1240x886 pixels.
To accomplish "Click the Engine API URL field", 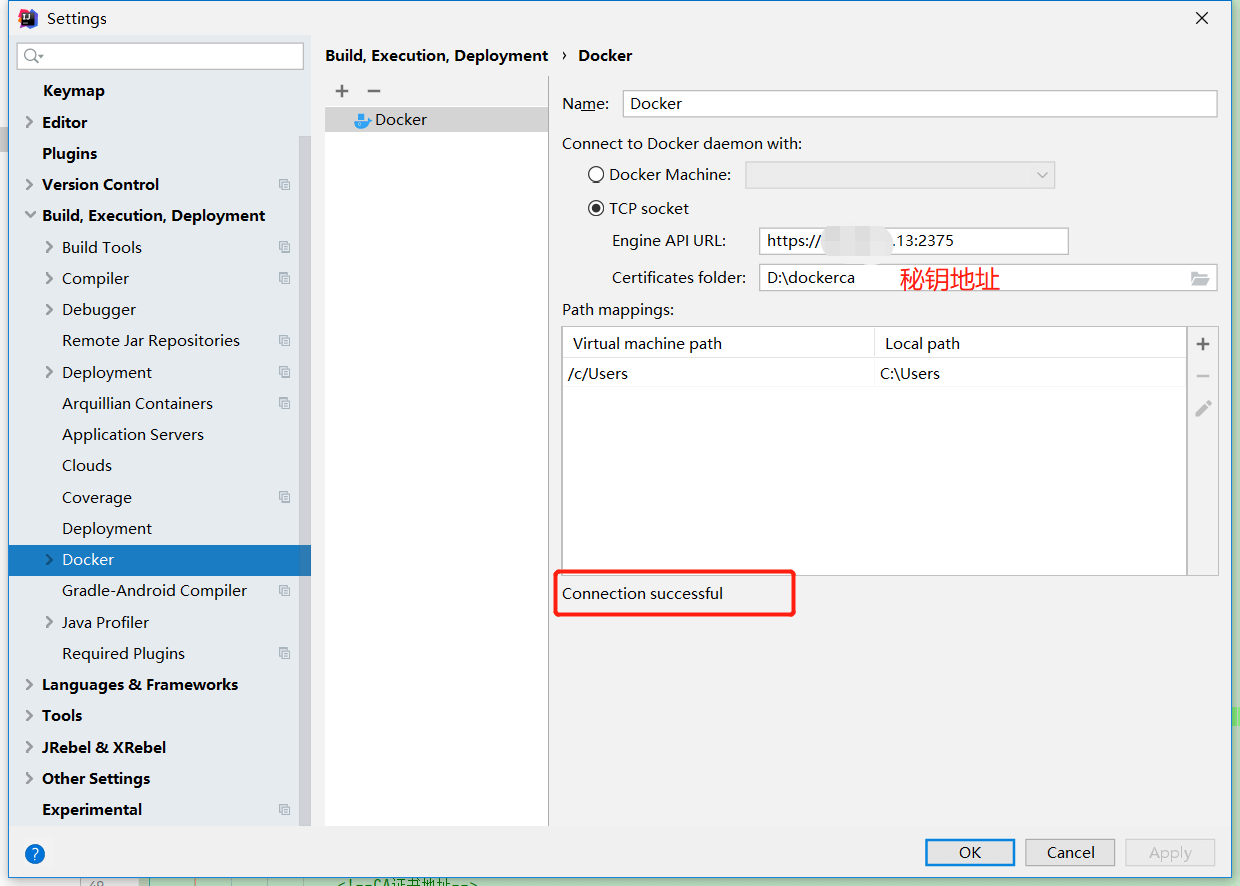I will click(914, 241).
